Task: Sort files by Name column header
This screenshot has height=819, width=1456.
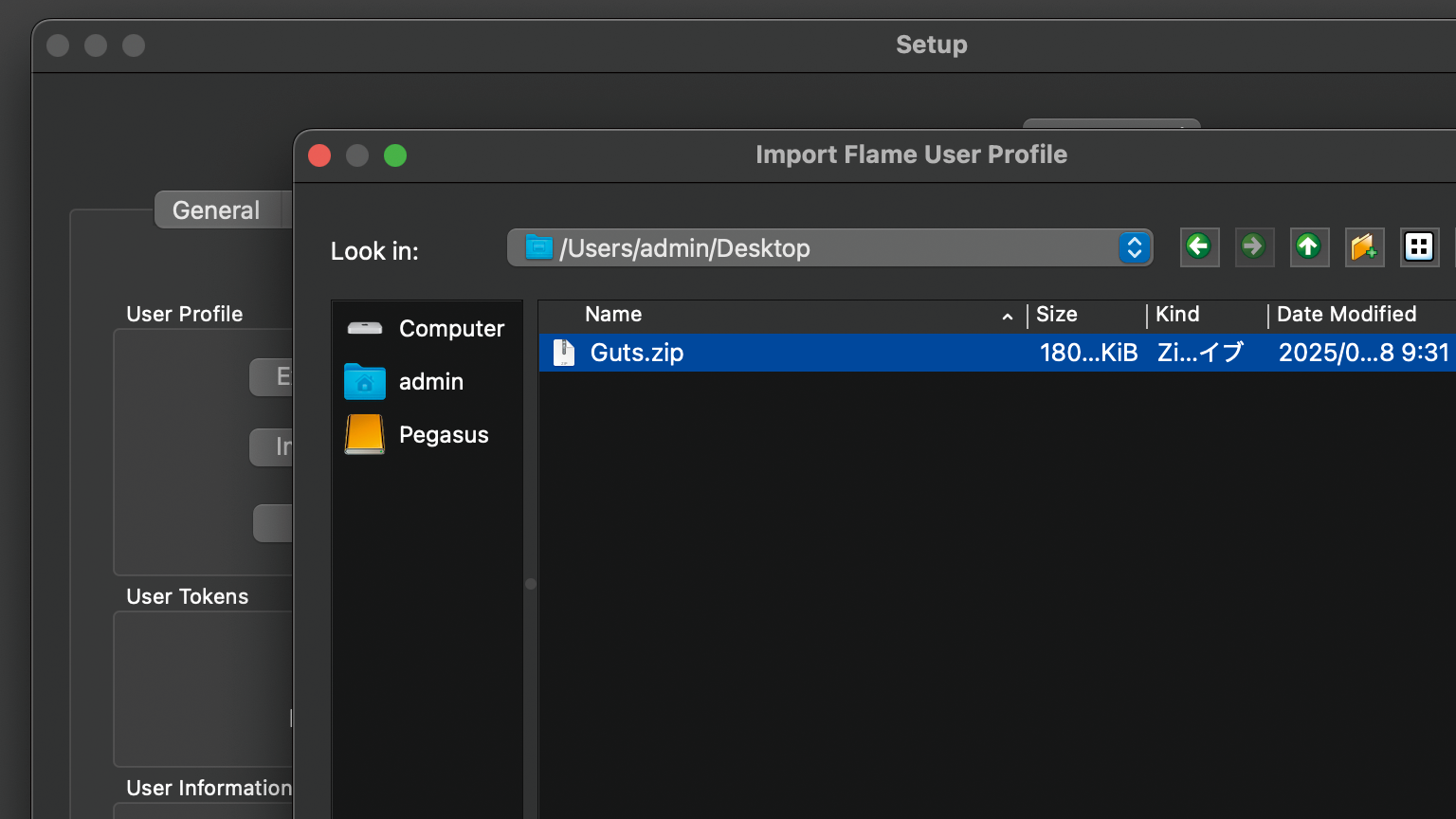Action: click(613, 315)
